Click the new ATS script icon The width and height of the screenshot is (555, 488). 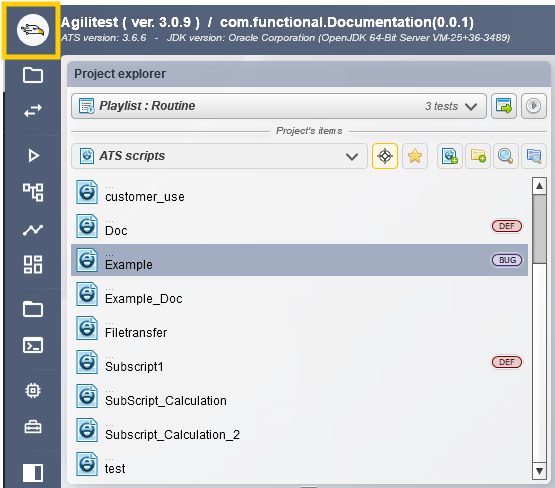(x=450, y=156)
